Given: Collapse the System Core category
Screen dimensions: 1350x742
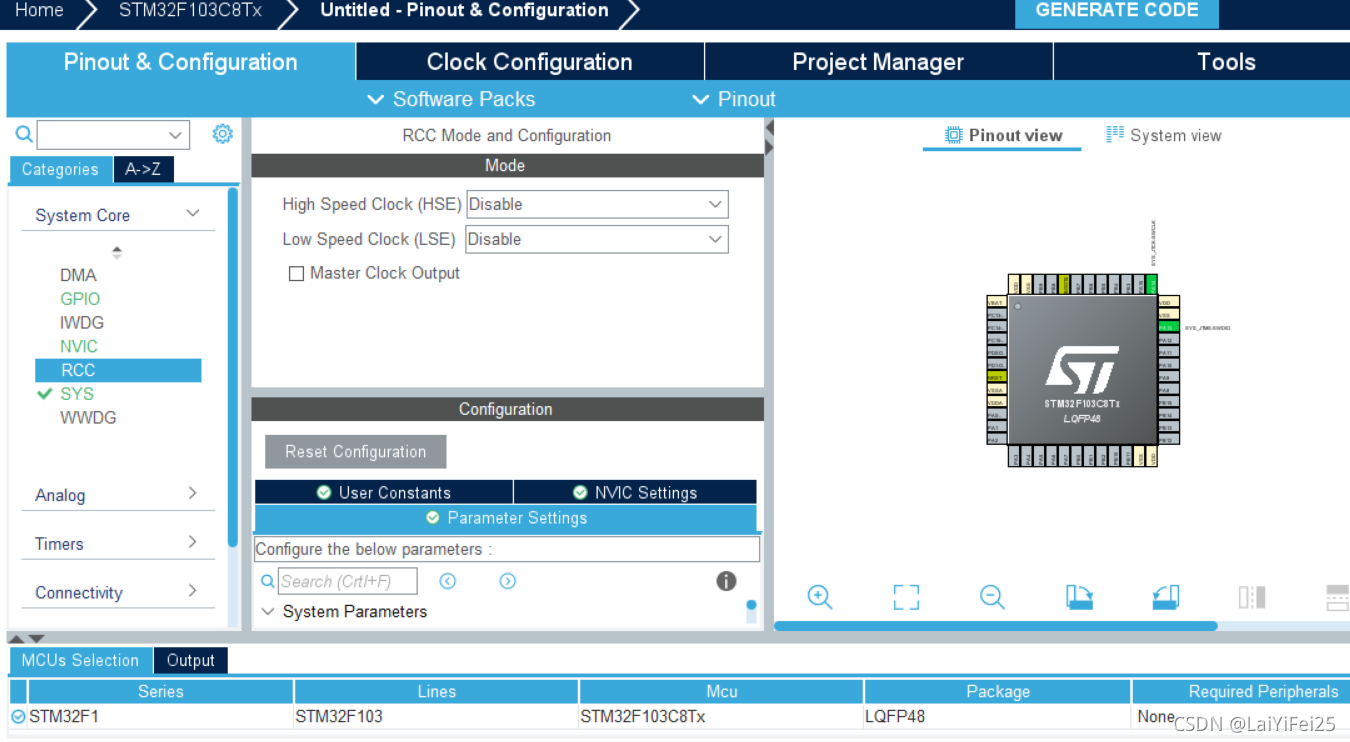Looking at the screenshot, I should 193,214.
